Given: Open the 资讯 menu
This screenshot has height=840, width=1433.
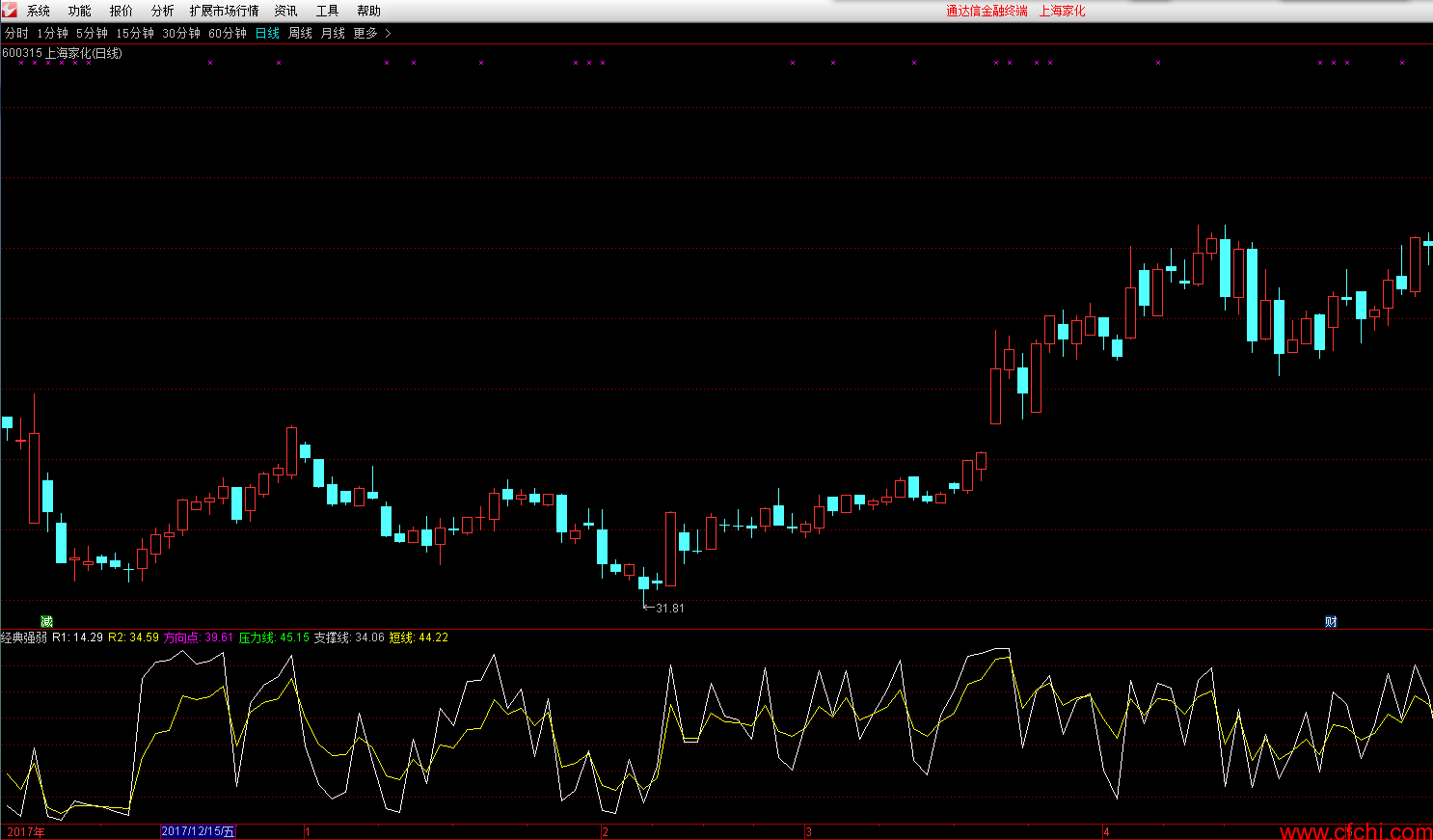Looking at the screenshot, I should pyautogui.click(x=285, y=11).
